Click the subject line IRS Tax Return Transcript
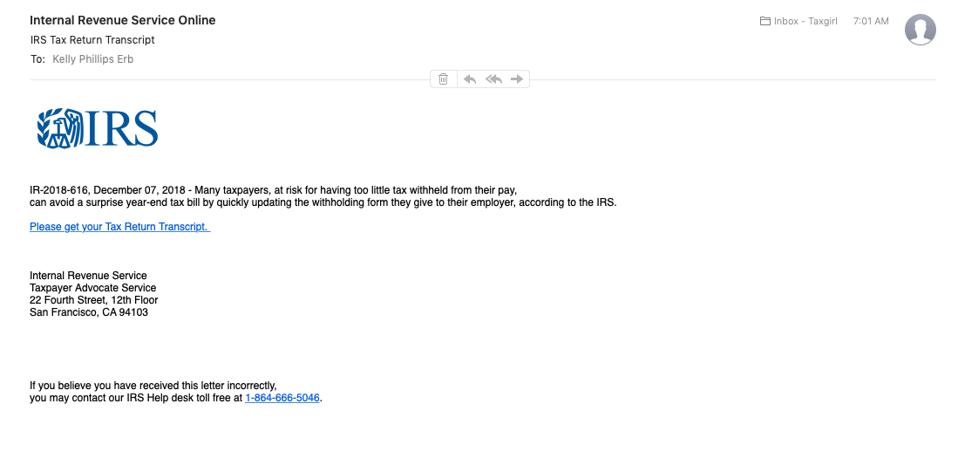The image size is (958, 472). pyautogui.click(x=92, y=40)
